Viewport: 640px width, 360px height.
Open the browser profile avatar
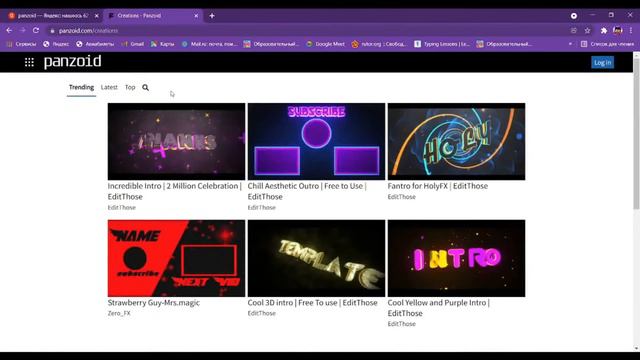618,31
